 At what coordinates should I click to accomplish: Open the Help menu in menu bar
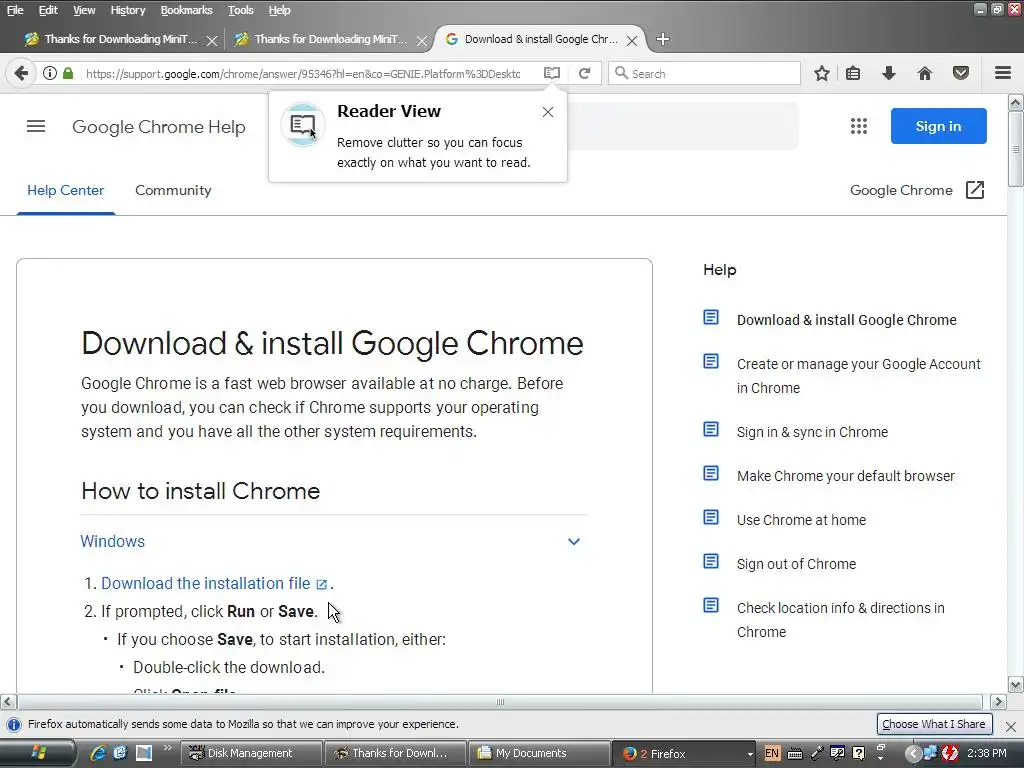pos(279,10)
